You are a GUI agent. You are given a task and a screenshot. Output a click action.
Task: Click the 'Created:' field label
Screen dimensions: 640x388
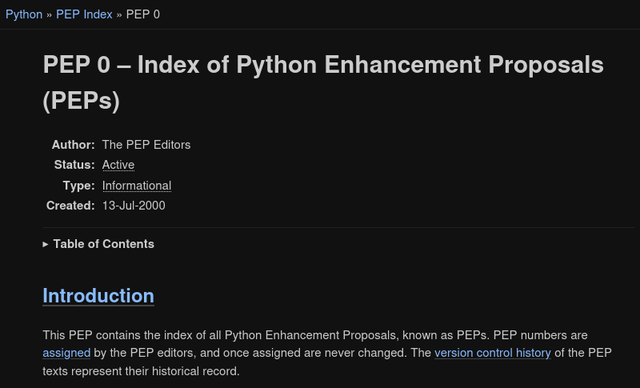(x=70, y=206)
